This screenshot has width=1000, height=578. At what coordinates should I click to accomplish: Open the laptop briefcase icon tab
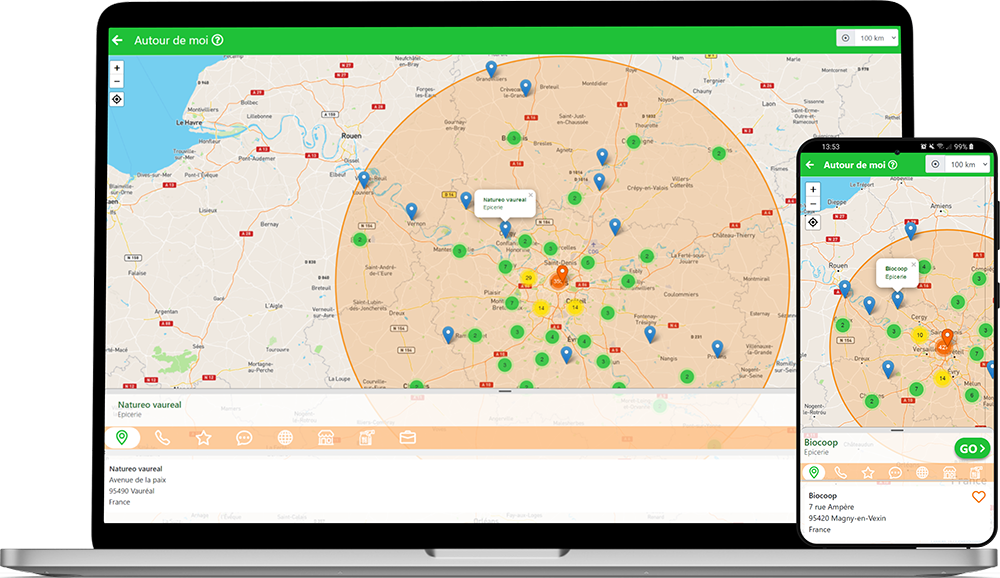(x=408, y=438)
